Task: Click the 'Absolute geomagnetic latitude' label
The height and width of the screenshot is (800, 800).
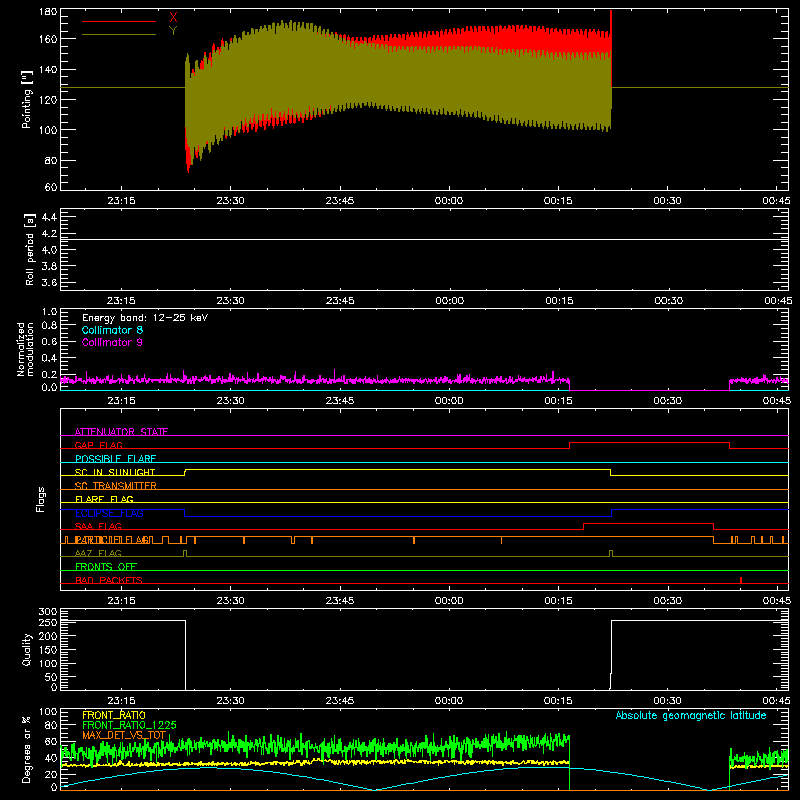Action: click(x=691, y=716)
